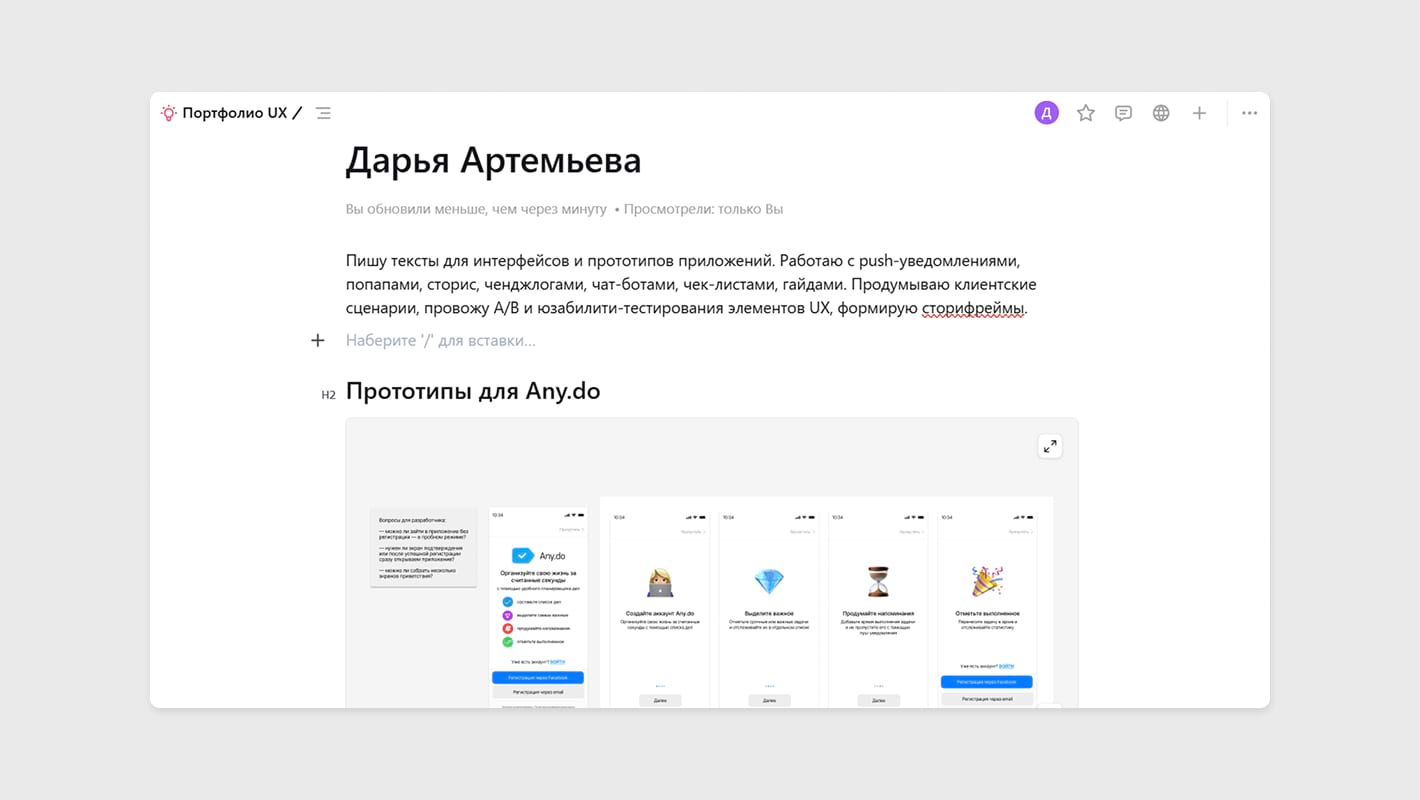The width and height of the screenshot is (1420, 800).
Task: Click the underlined word сторифреймы
Action: click(972, 308)
